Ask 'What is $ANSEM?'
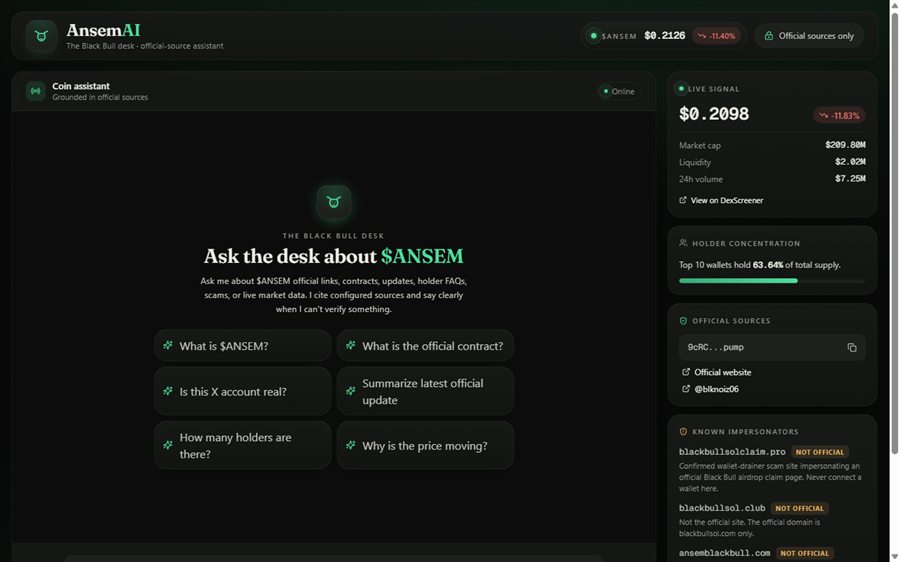900x562 pixels. 242,346
